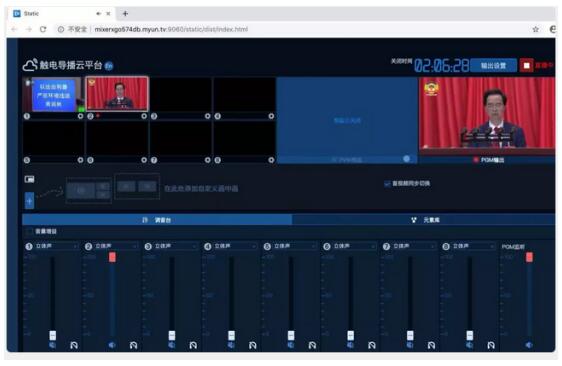This screenshot has width=562, height=366.
Task: Open settings gear of input source 1
Action: 80,116
